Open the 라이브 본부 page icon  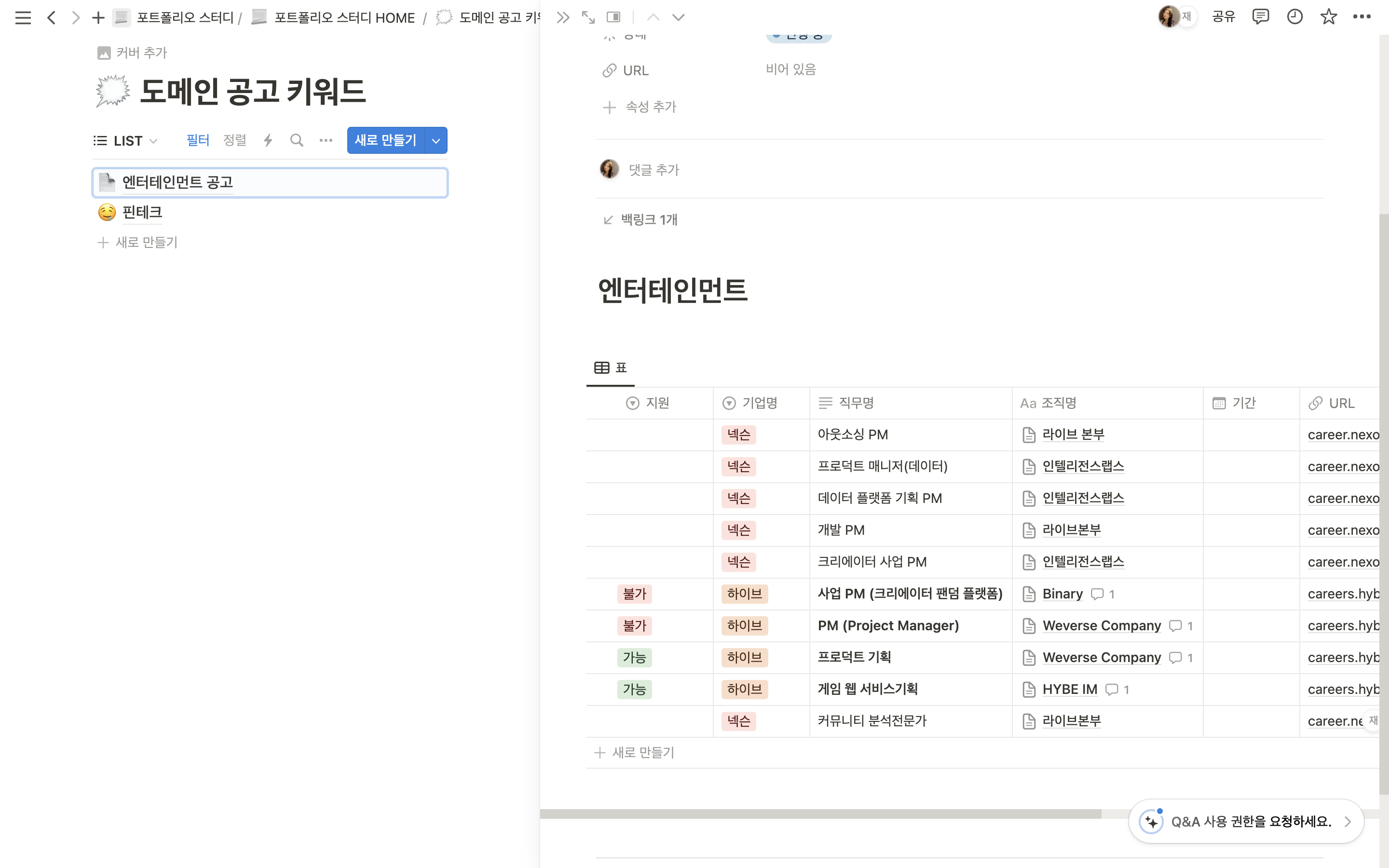coord(1029,435)
